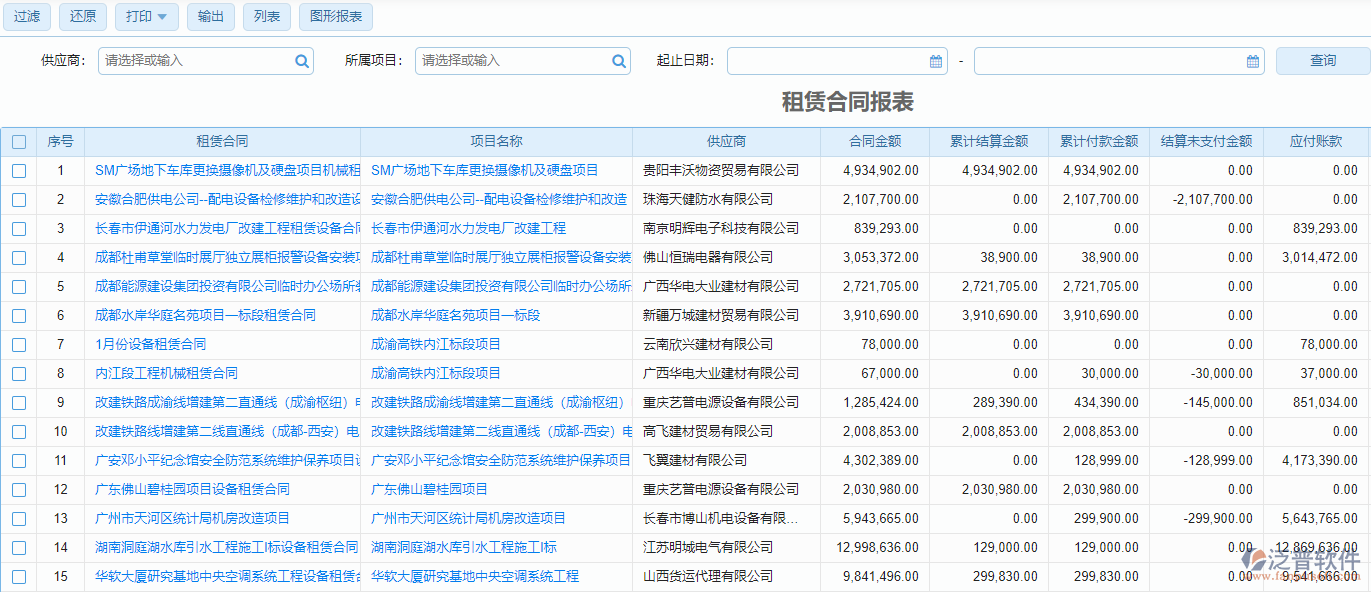Open the start date calendar icon

[935, 60]
